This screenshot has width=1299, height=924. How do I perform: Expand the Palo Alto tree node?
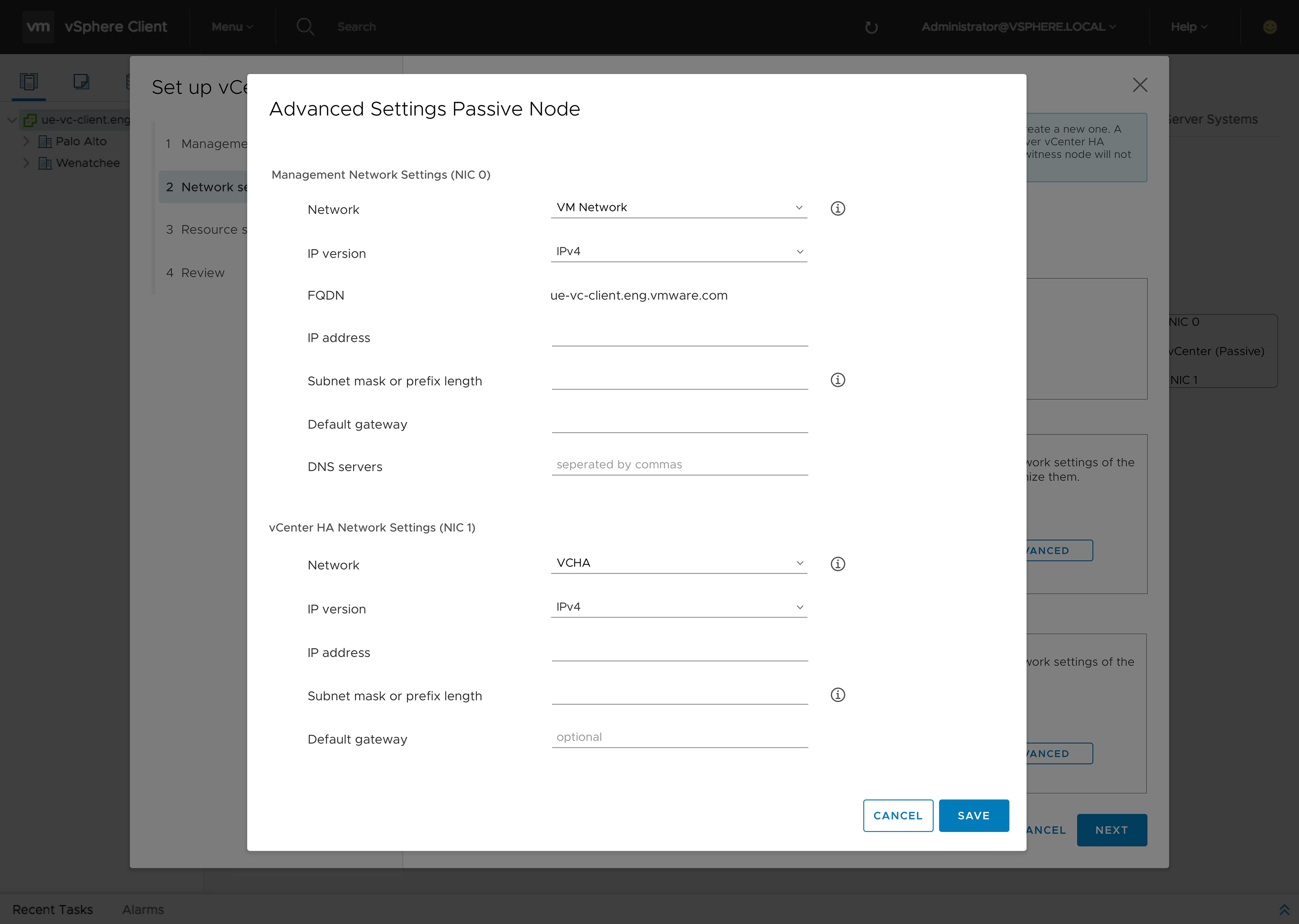tap(26, 141)
